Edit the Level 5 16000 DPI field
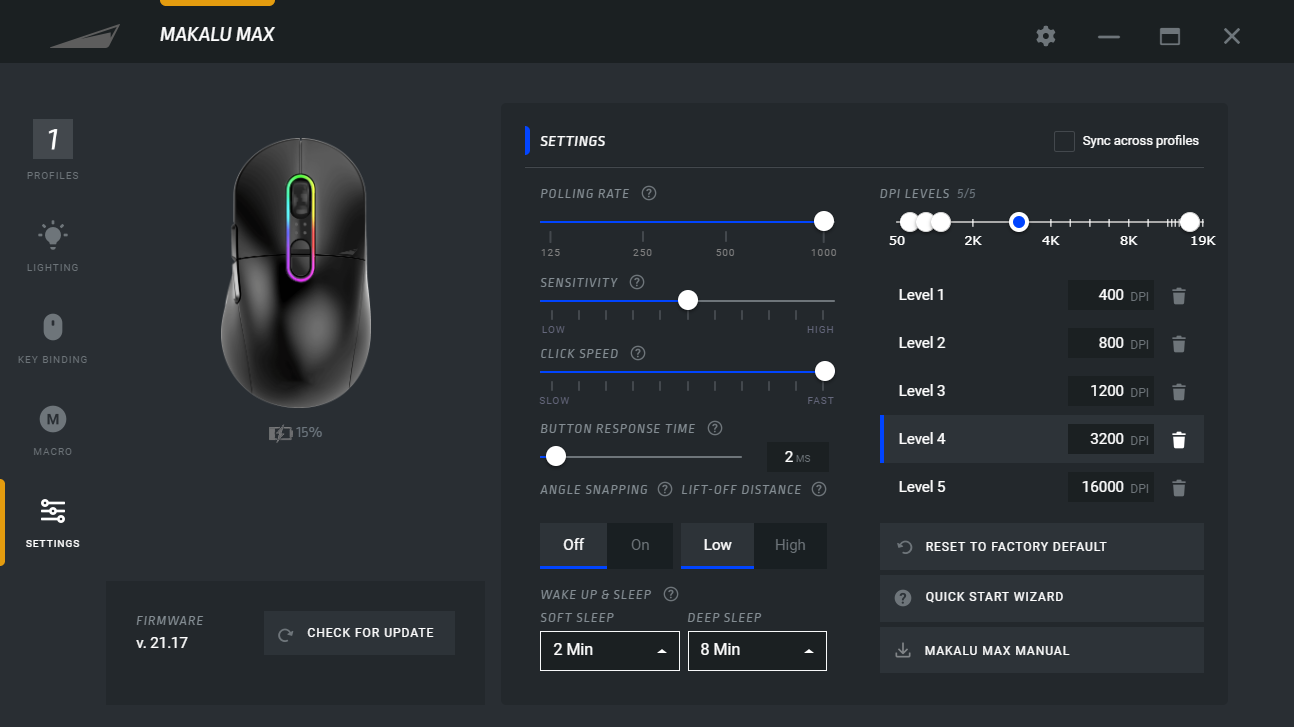This screenshot has width=1294, height=727. 1110,487
